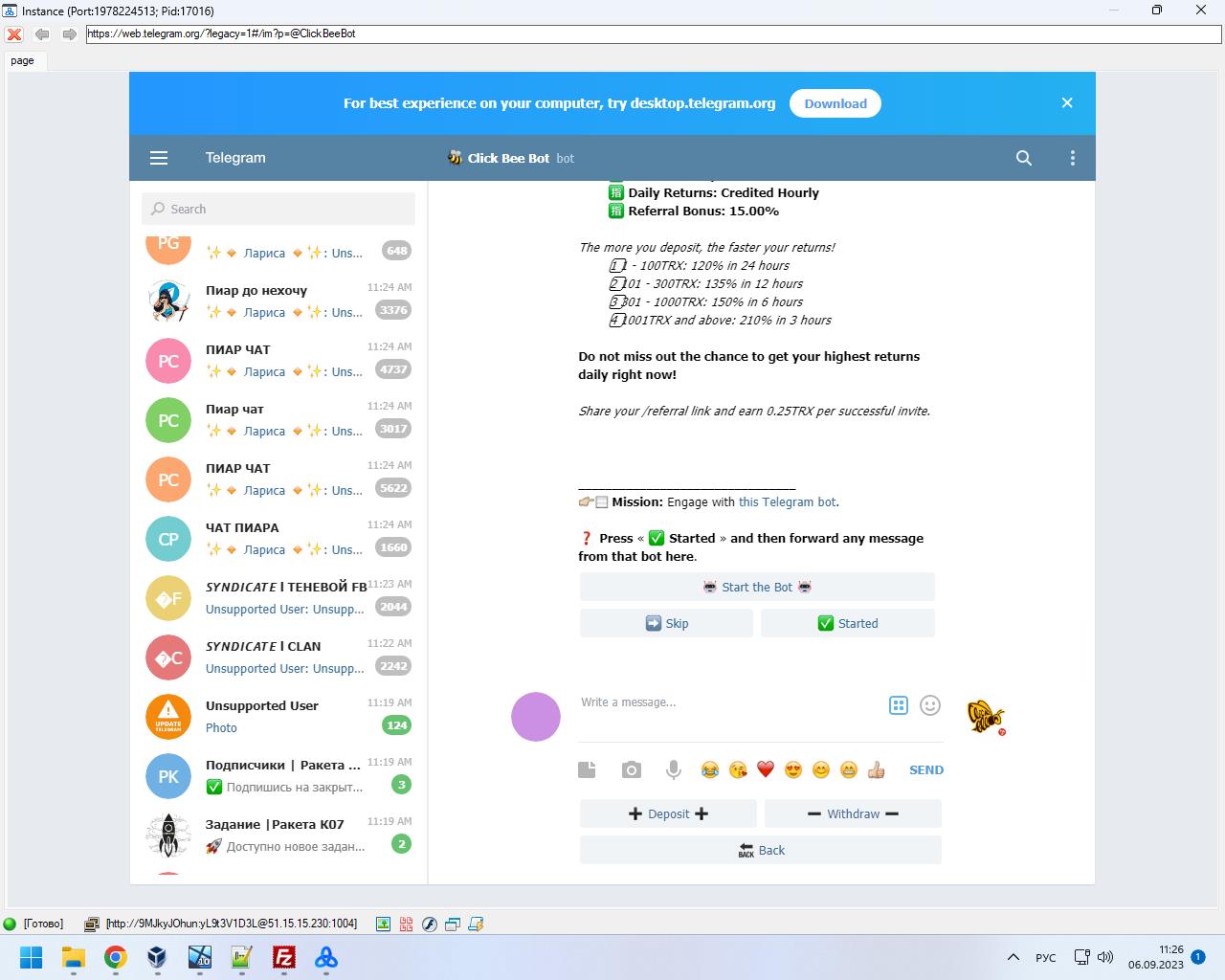
Task: Insert the tears-of-joy emoji
Action: pyautogui.click(x=710, y=769)
